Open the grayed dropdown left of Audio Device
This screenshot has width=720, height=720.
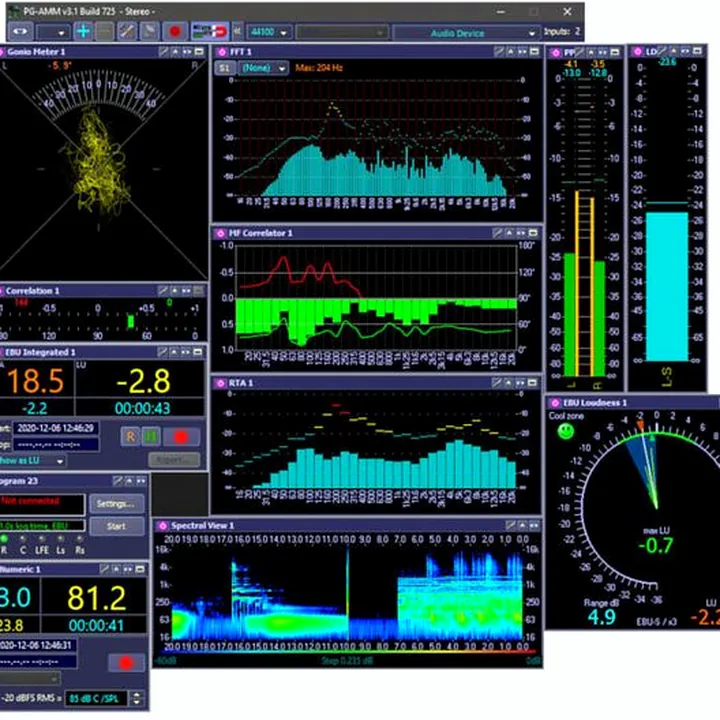pos(342,33)
